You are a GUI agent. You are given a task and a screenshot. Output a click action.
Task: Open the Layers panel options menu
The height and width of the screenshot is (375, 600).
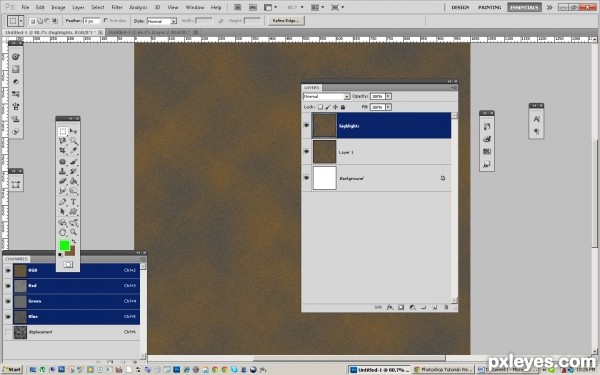click(454, 88)
